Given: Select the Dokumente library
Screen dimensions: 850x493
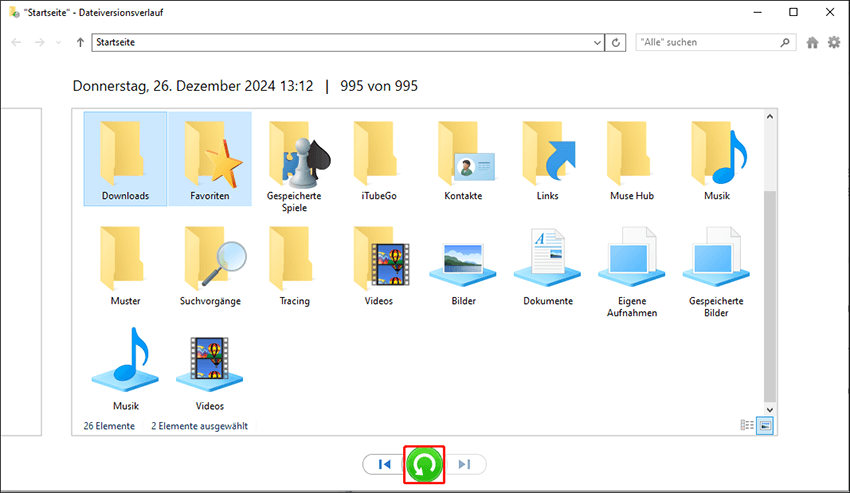Looking at the screenshot, I should [x=548, y=266].
